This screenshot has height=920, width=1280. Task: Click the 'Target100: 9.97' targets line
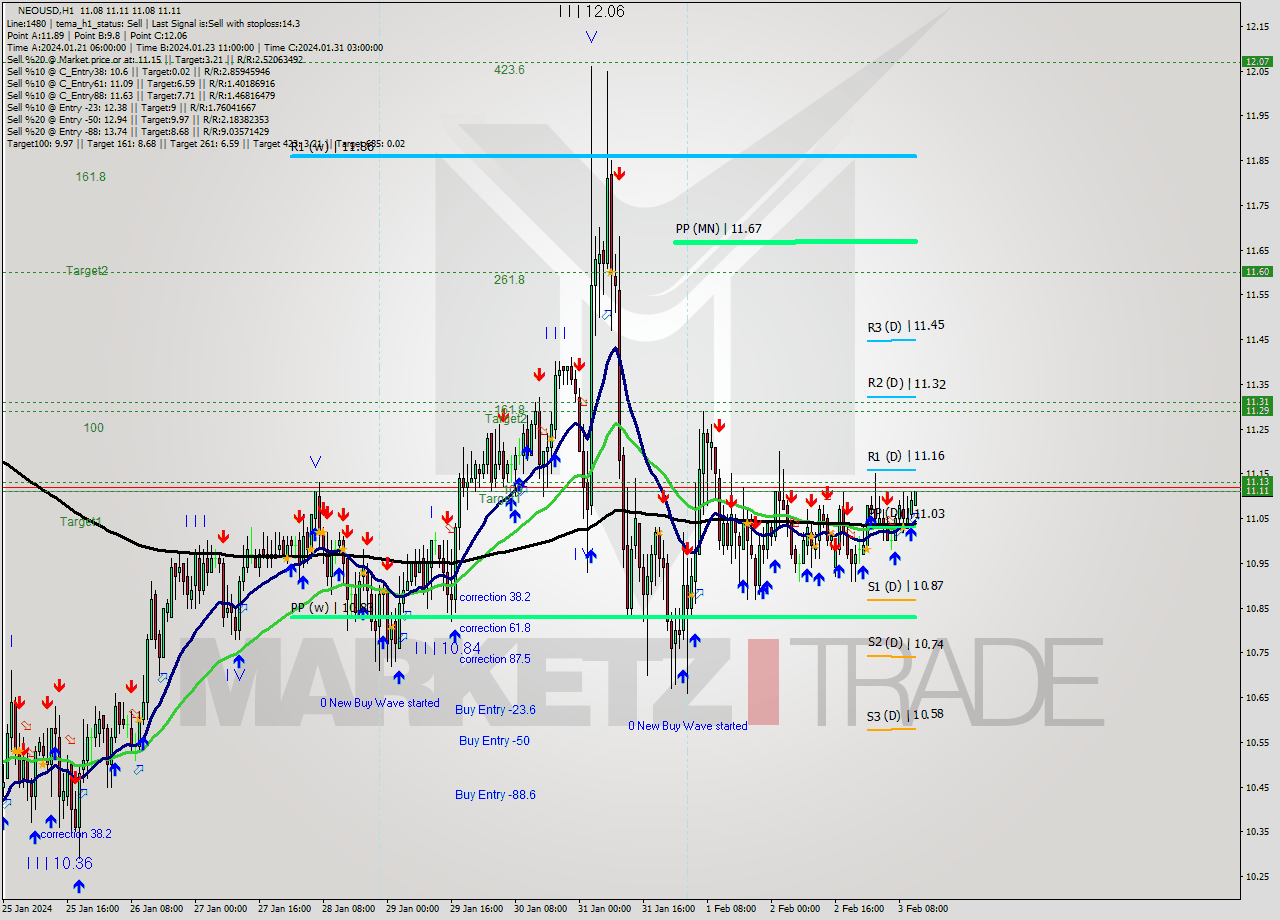tap(205, 143)
